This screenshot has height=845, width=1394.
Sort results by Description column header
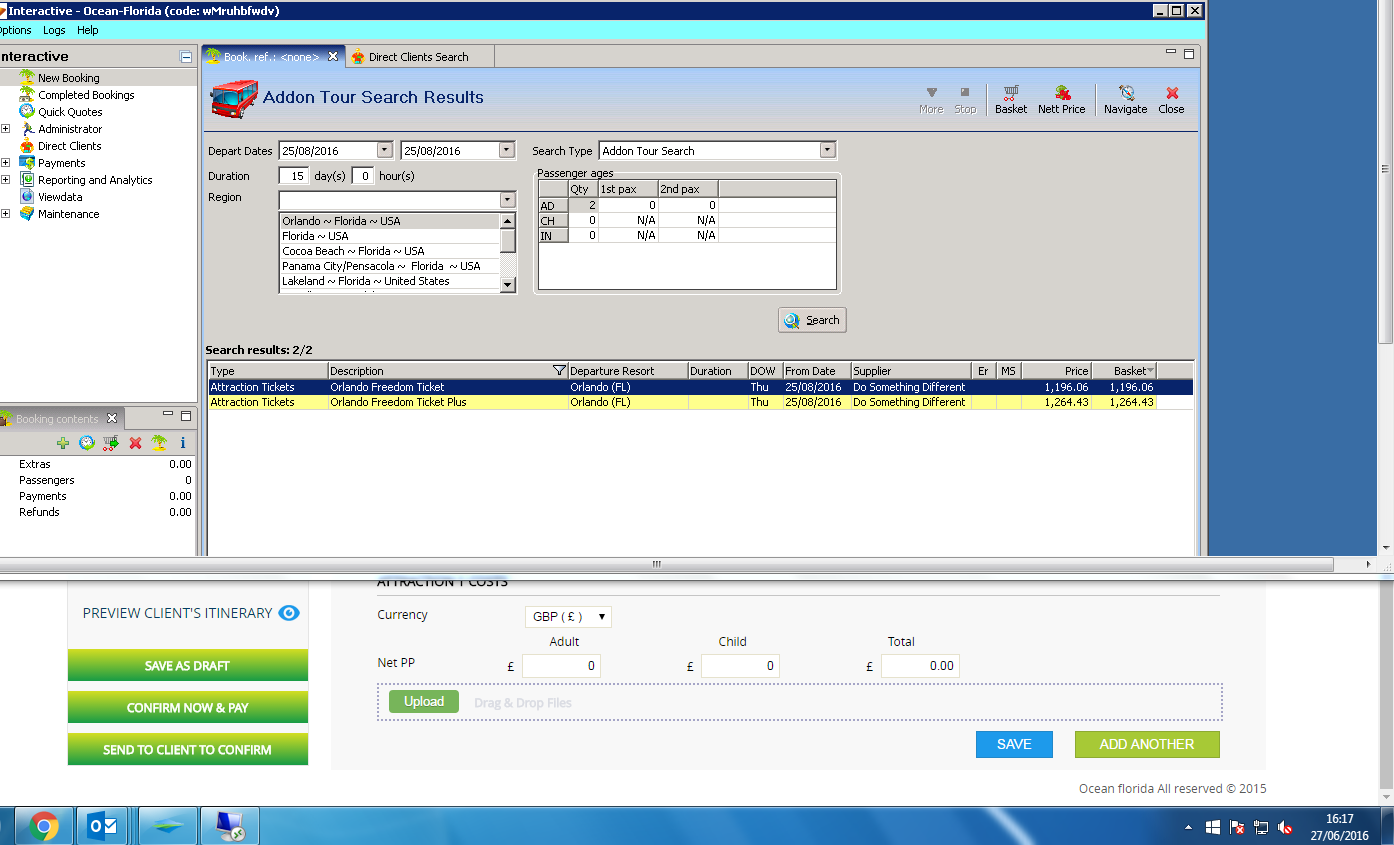coord(447,371)
